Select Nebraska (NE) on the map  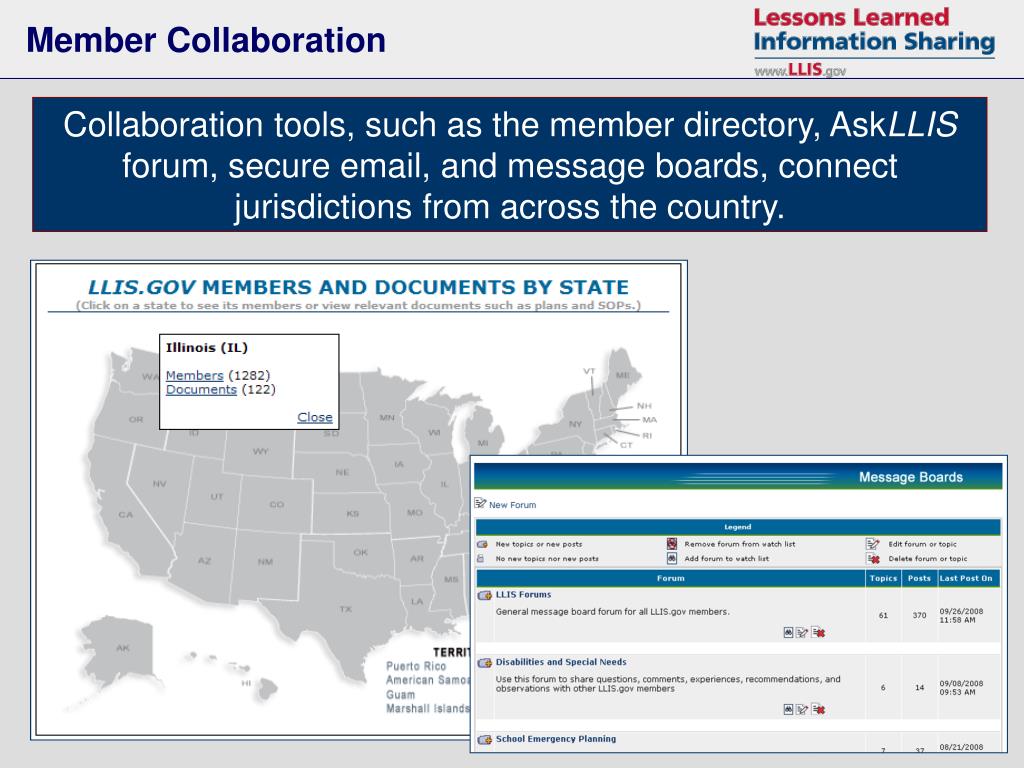point(342,472)
